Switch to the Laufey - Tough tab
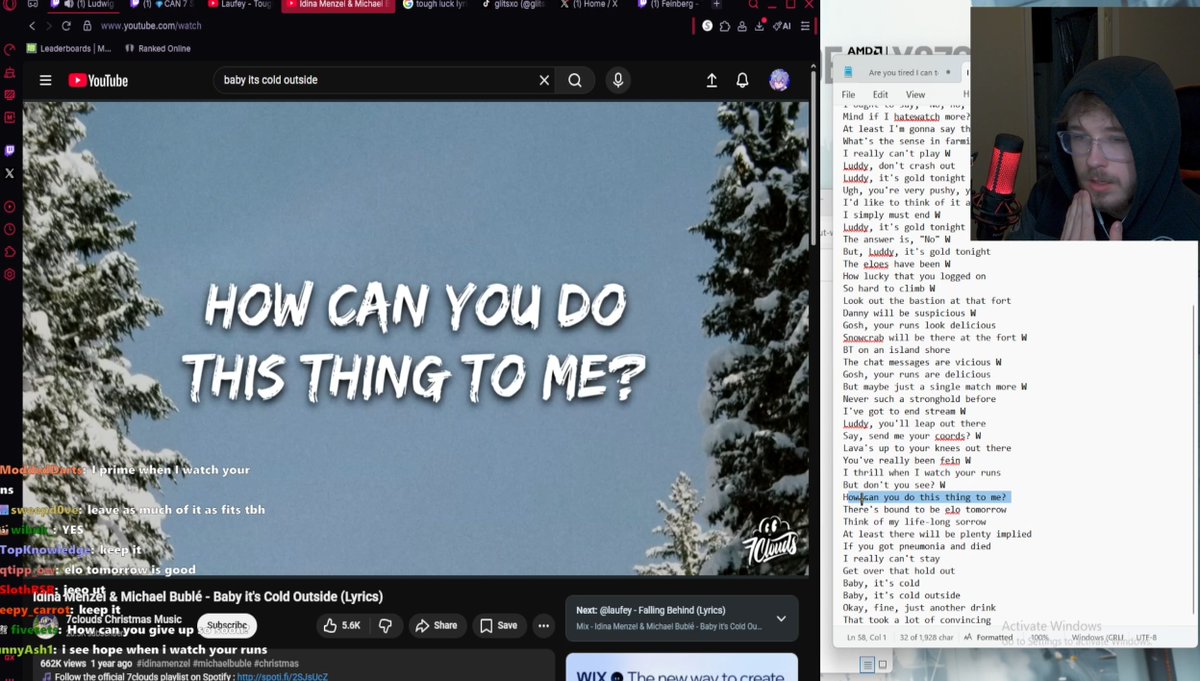The image size is (1200, 681). click(x=240, y=5)
